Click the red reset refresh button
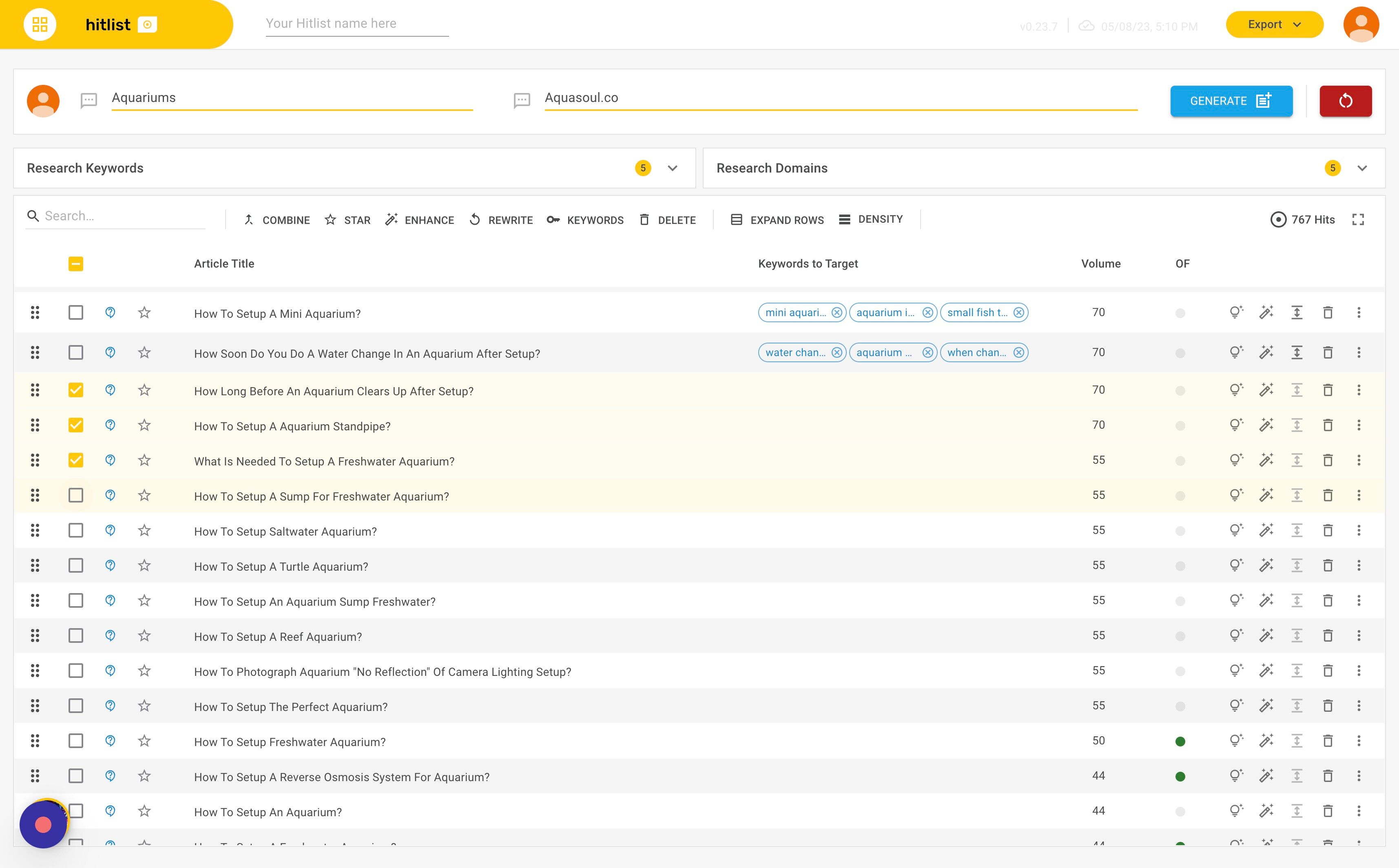This screenshot has height=868, width=1399. tap(1345, 101)
